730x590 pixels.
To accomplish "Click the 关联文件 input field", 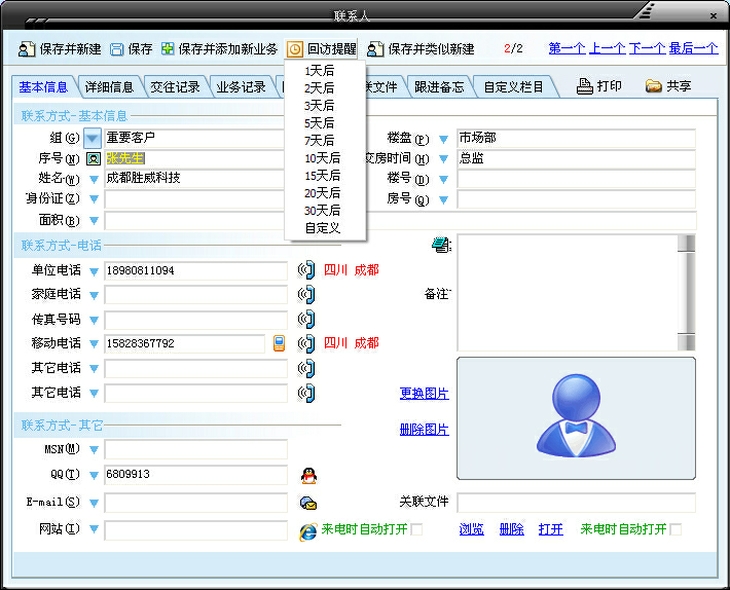I will coord(576,503).
